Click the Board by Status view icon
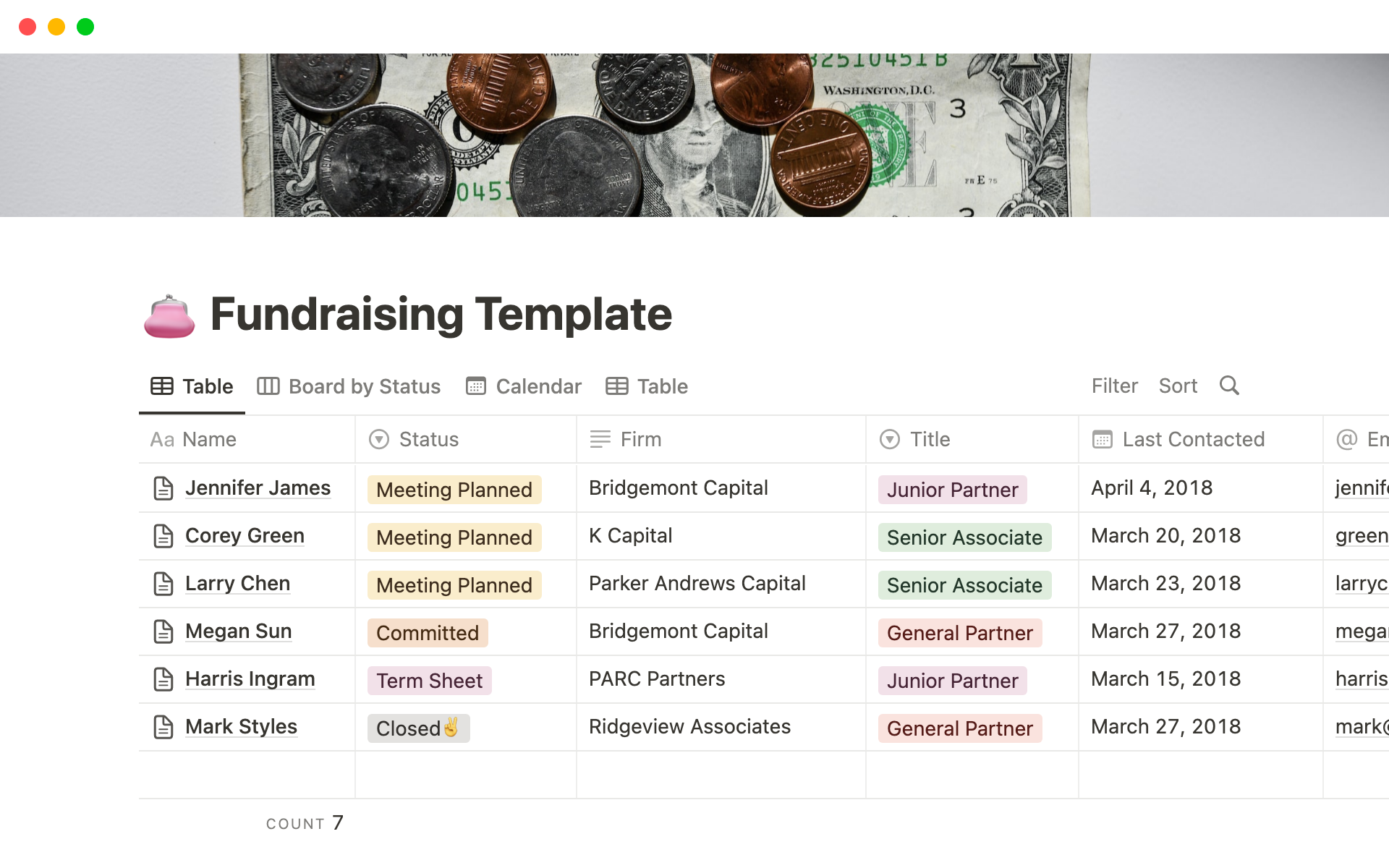The height and width of the screenshot is (868, 1389). click(x=268, y=386)
